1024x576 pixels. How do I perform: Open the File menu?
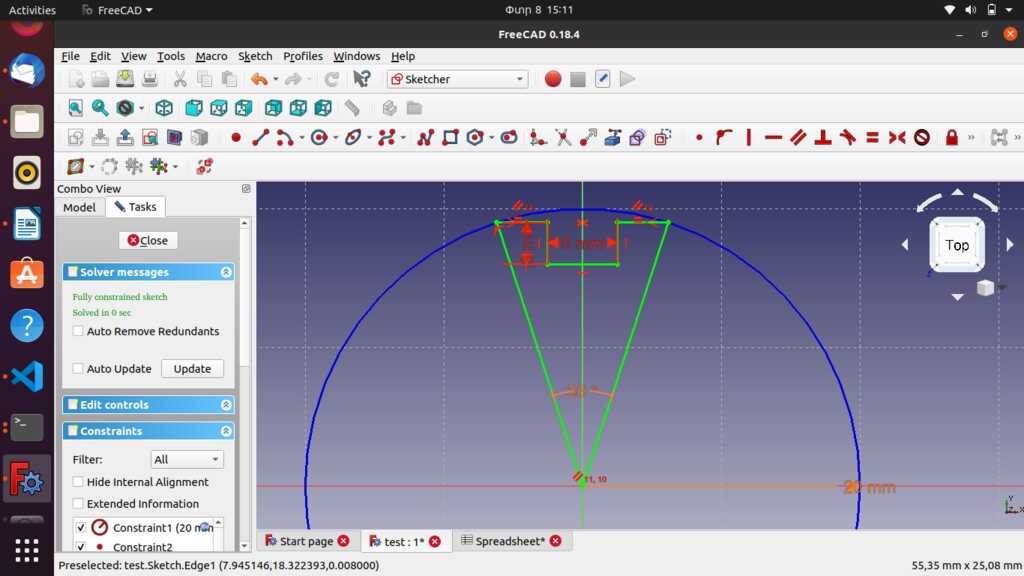[x=70, y=56]
